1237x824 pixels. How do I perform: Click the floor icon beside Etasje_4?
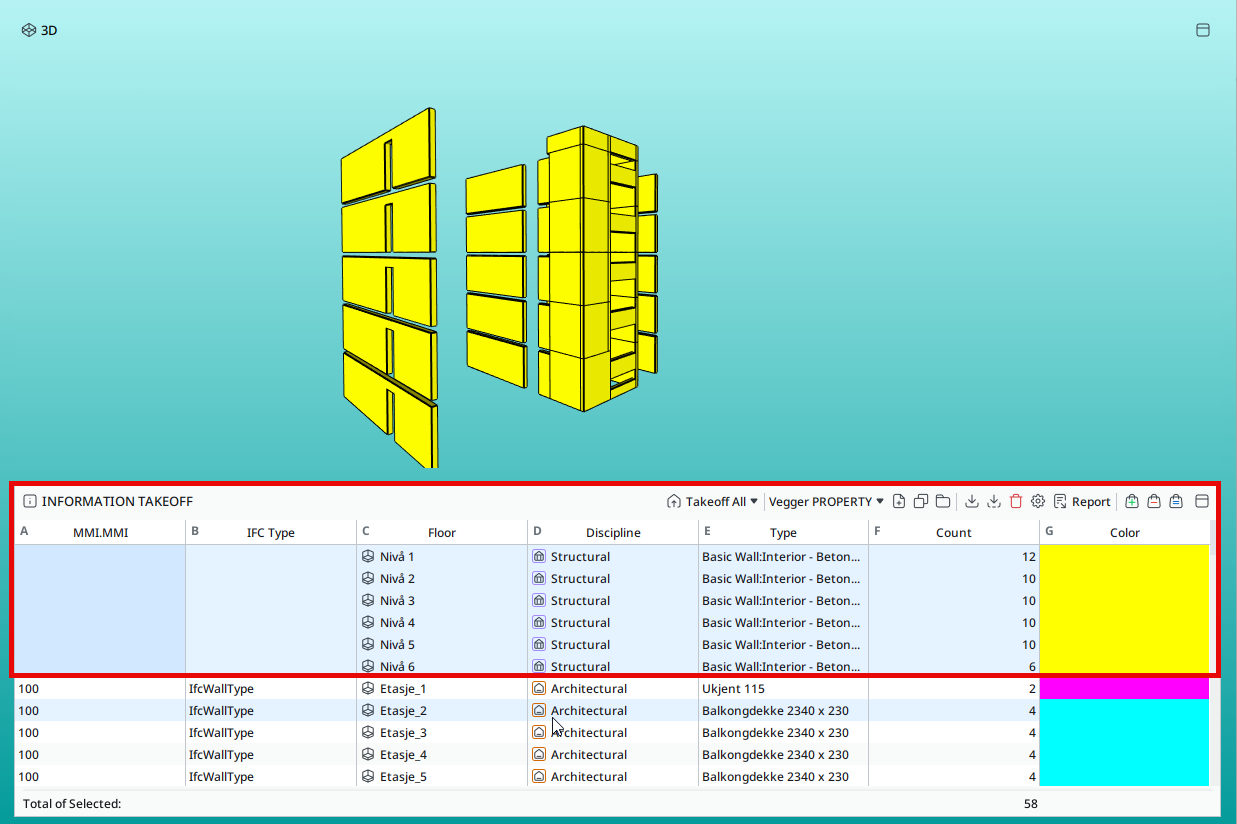[x=368, y=755]
